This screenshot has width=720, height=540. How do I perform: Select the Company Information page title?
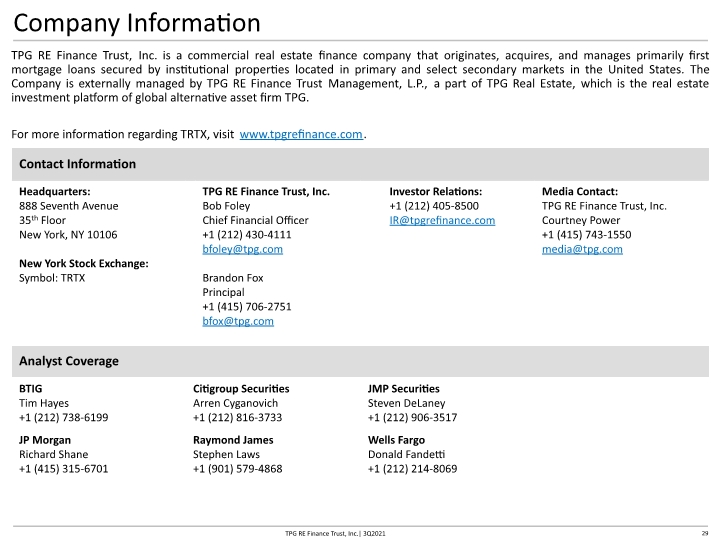[x=137, y=23]
